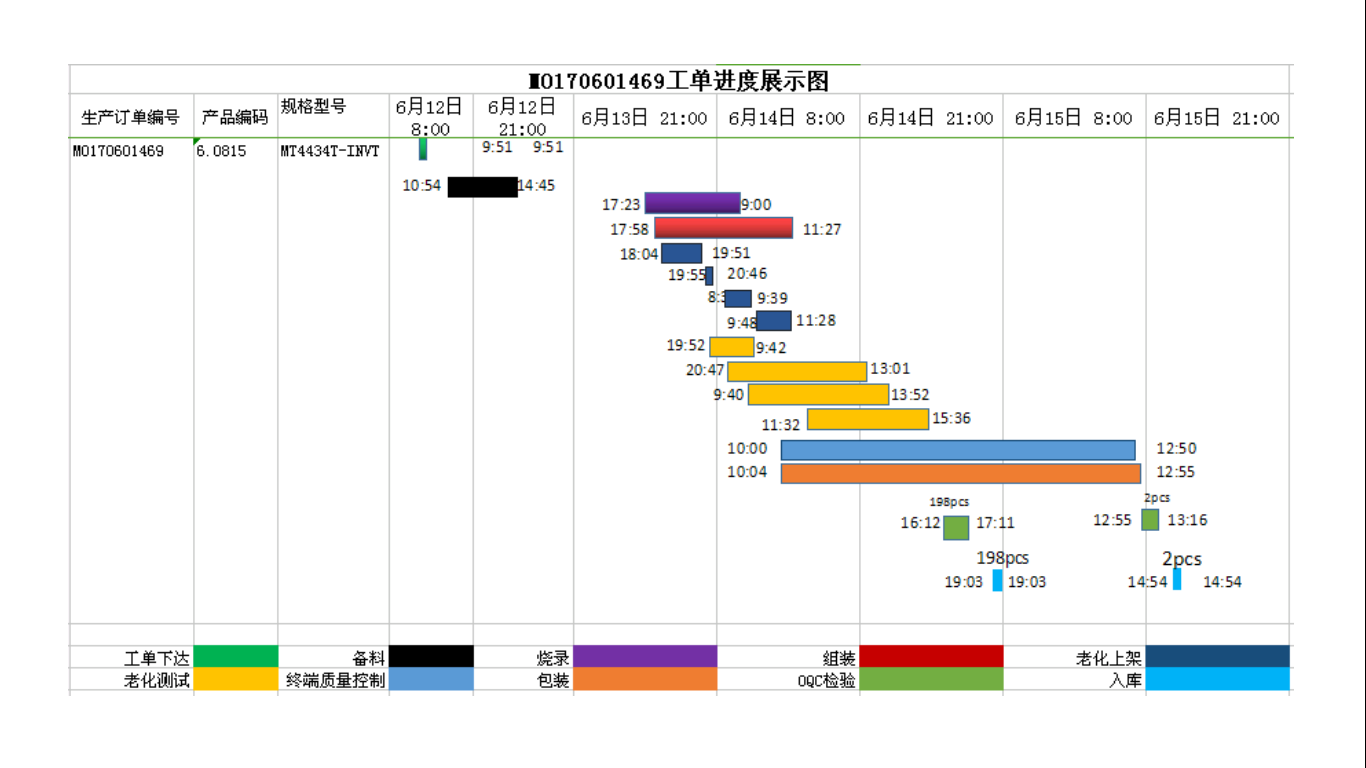Click the 烧录 legend label

coord(553,658)
